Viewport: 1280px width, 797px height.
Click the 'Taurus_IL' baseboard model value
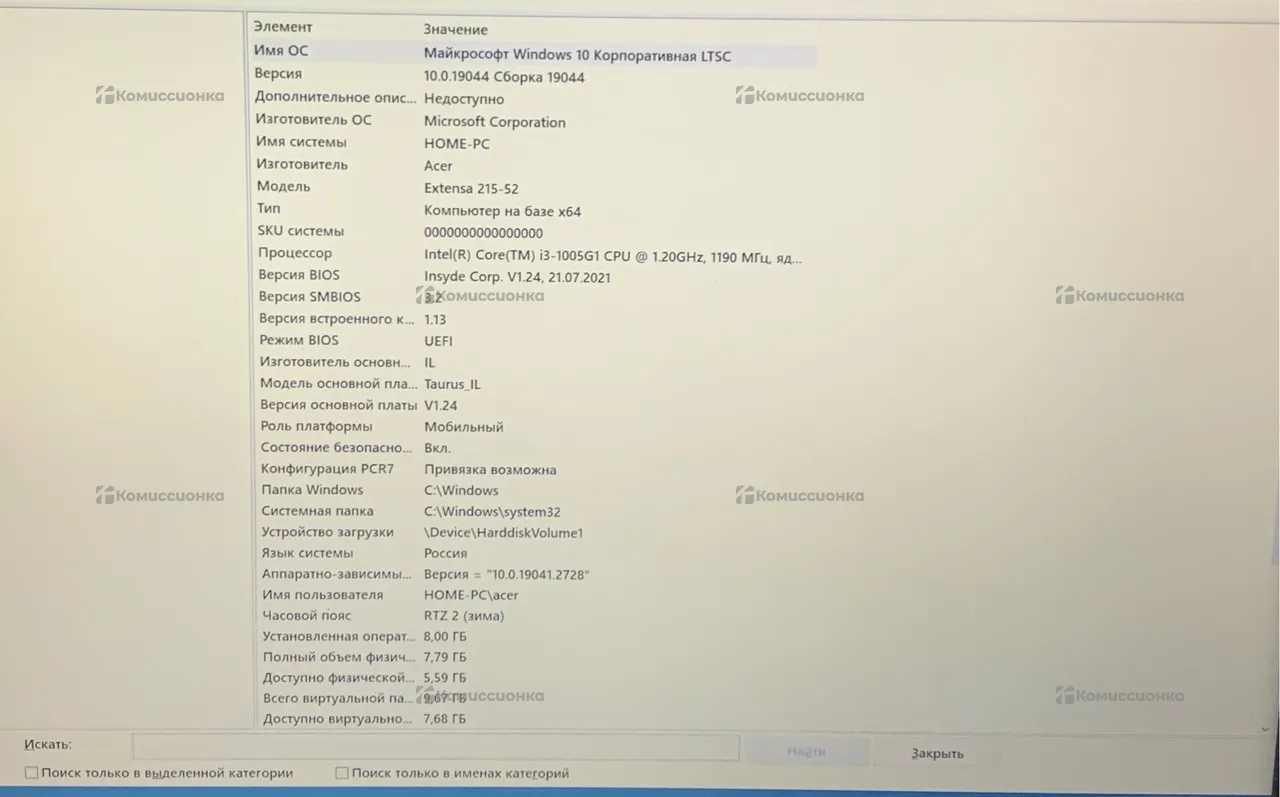pos(452,384)
